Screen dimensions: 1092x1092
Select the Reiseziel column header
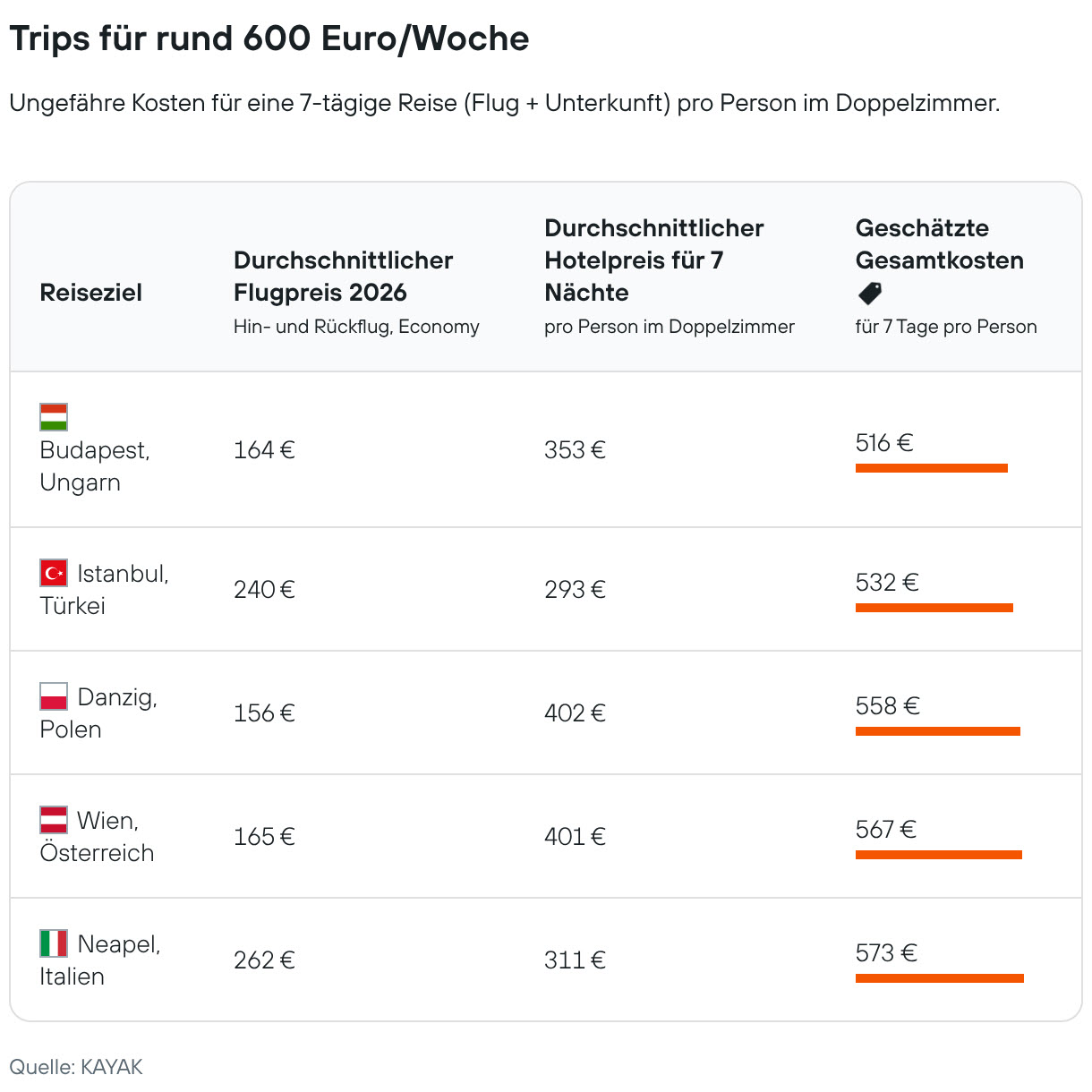tap(91, 293)
